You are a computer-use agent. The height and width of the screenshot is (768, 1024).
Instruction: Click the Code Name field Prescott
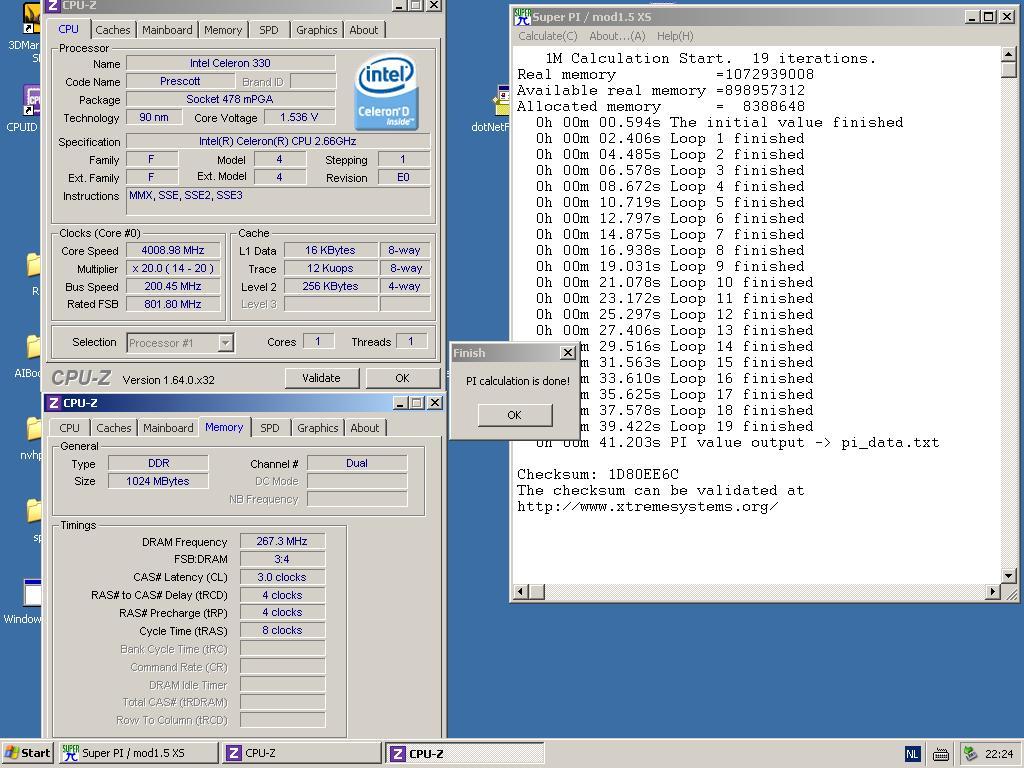(180, 81)
